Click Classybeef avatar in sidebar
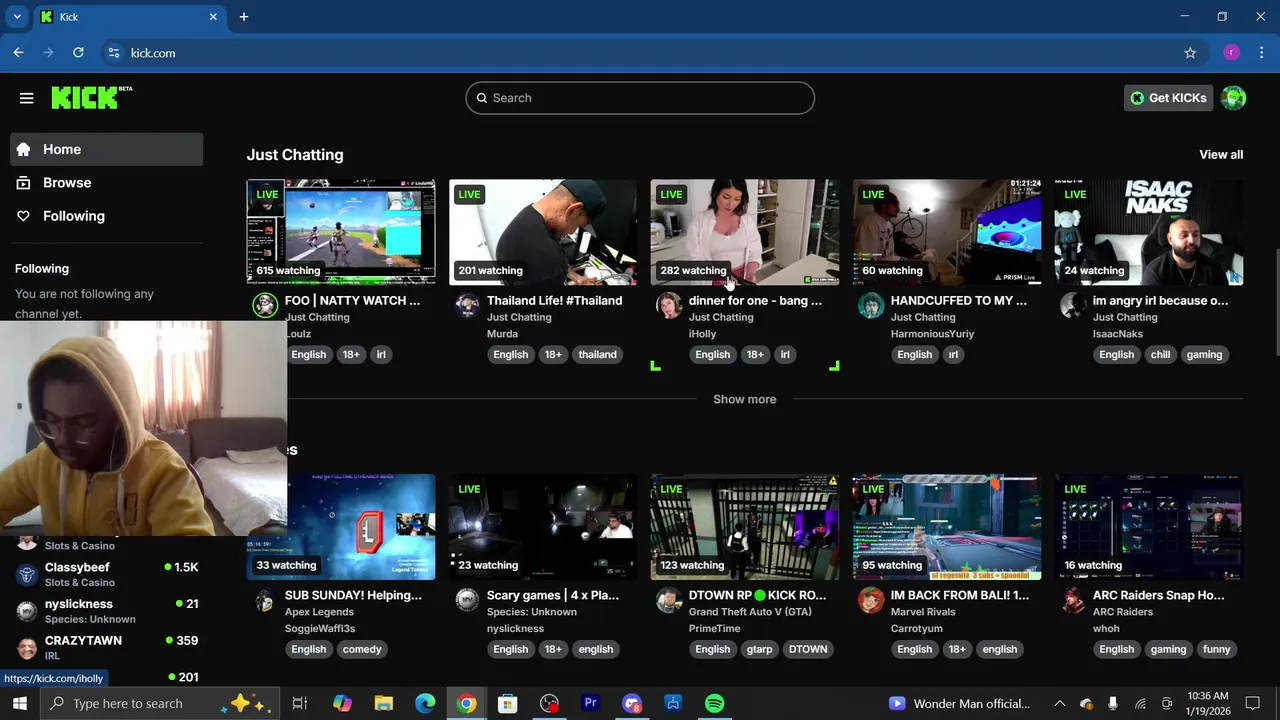The image size is (1280, 720). click(27, 574)
